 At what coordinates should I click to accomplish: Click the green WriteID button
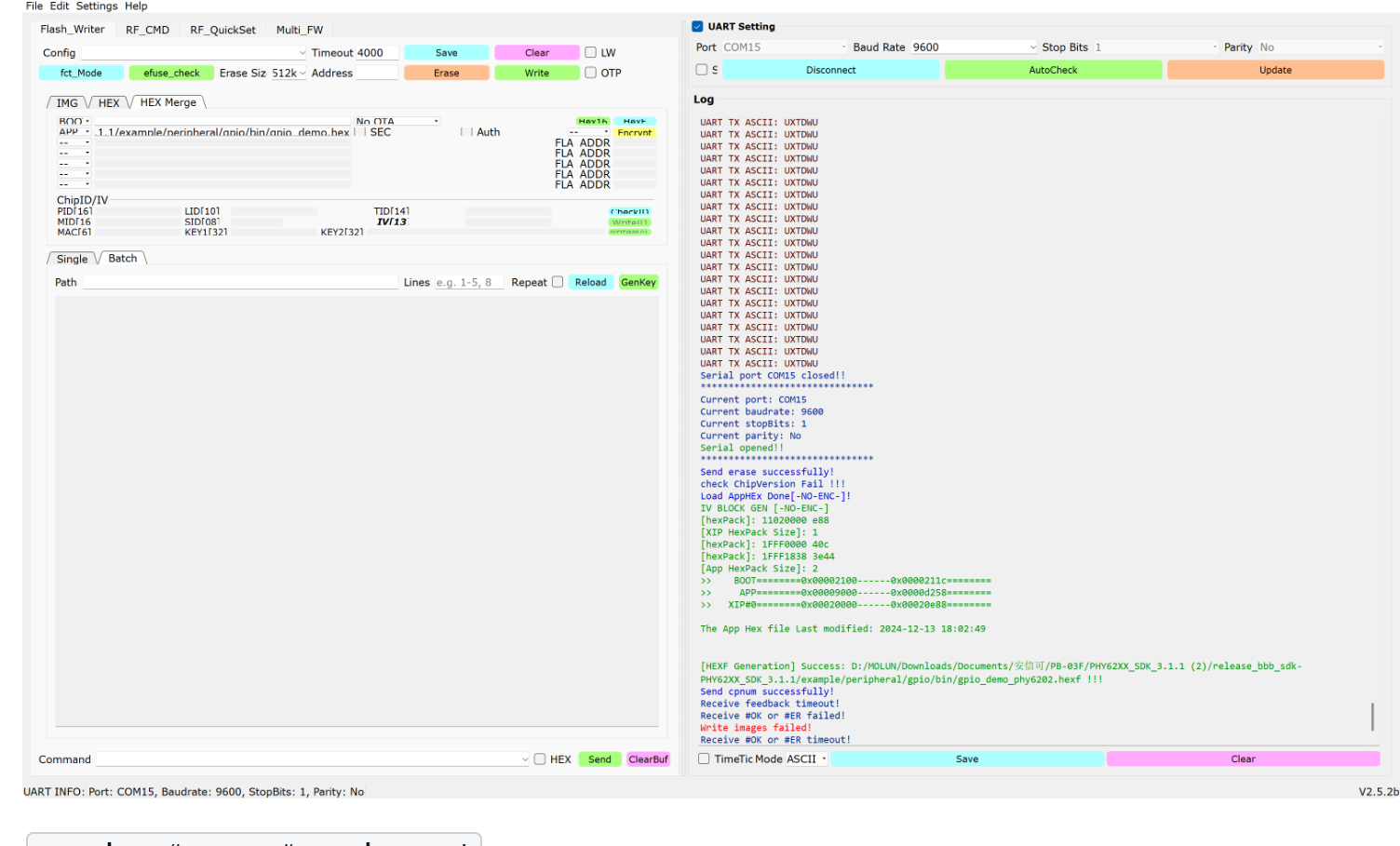click(x=630, y=222)
